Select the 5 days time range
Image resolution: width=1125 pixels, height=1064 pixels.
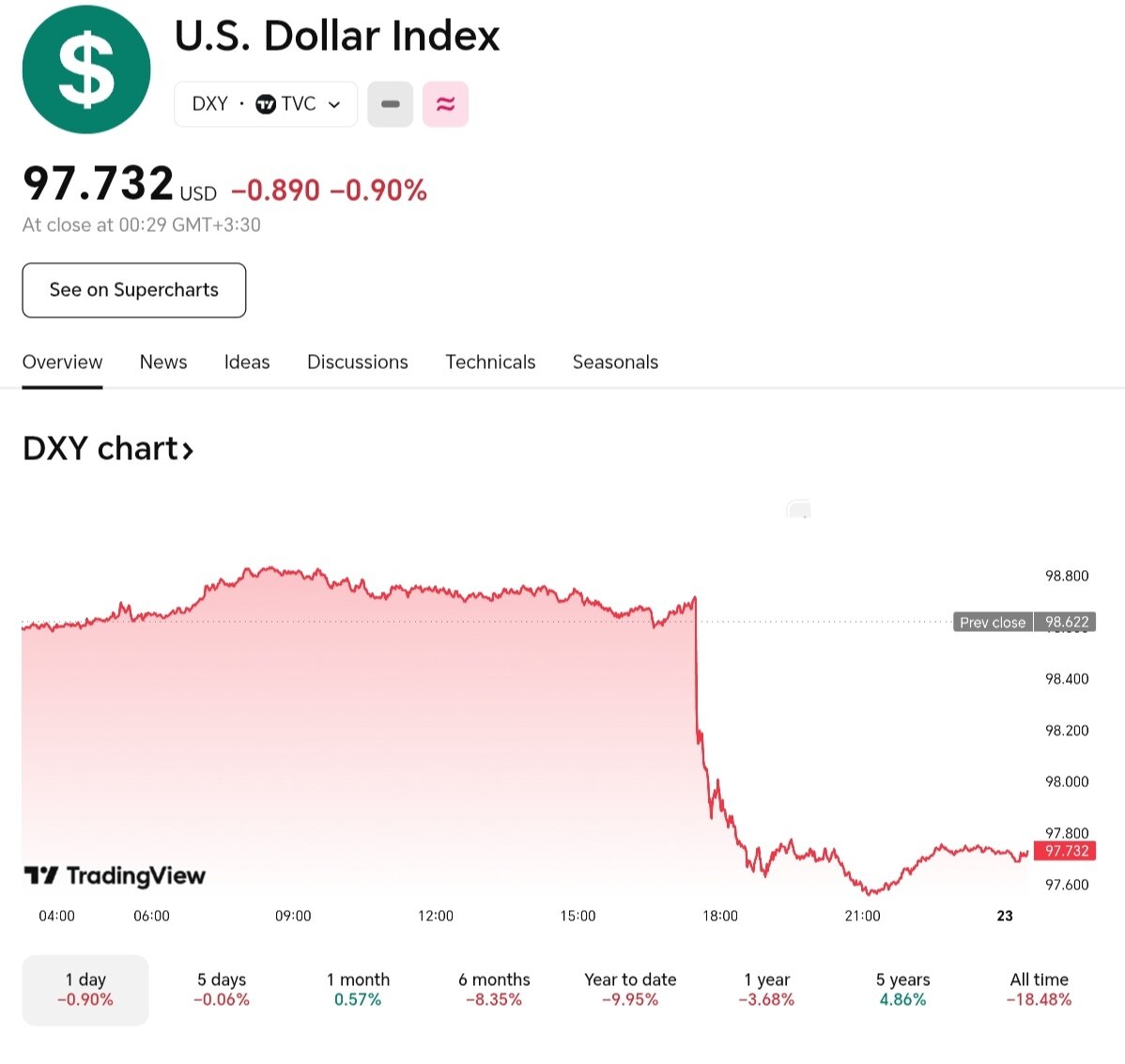tap(222, 990)
